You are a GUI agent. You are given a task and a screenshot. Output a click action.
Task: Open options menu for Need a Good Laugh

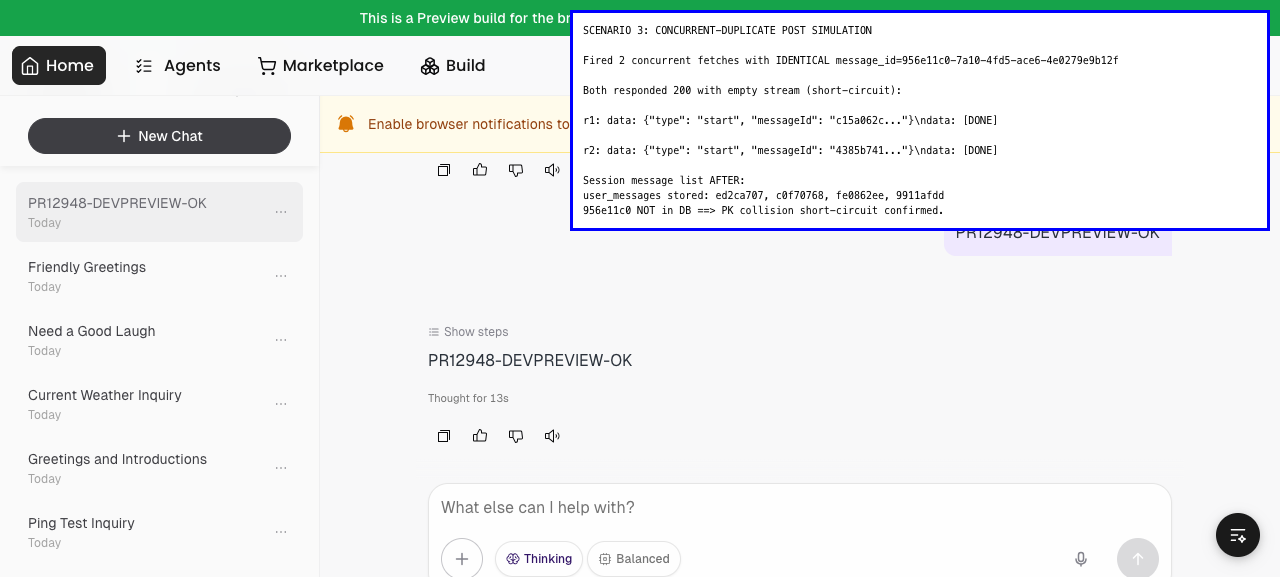281,340
